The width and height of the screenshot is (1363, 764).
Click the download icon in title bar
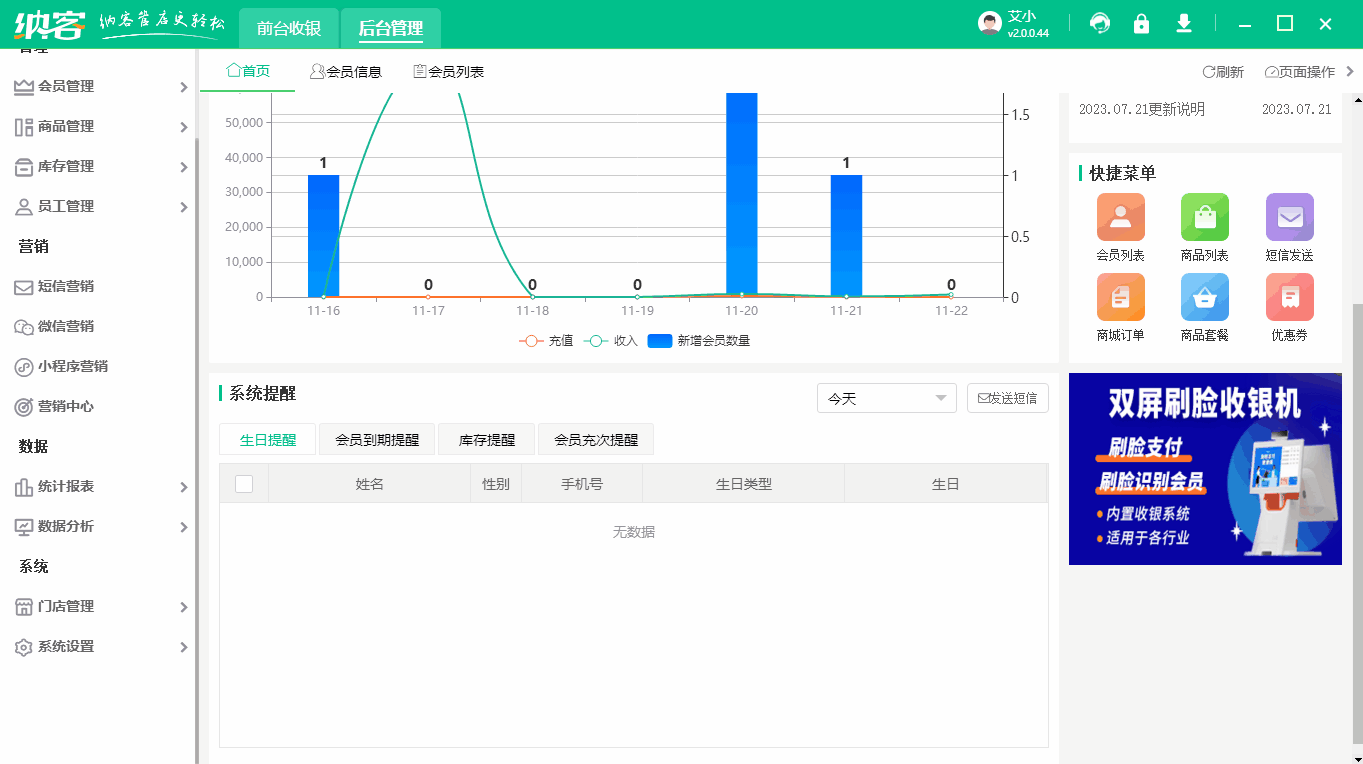coord(1183,22)
